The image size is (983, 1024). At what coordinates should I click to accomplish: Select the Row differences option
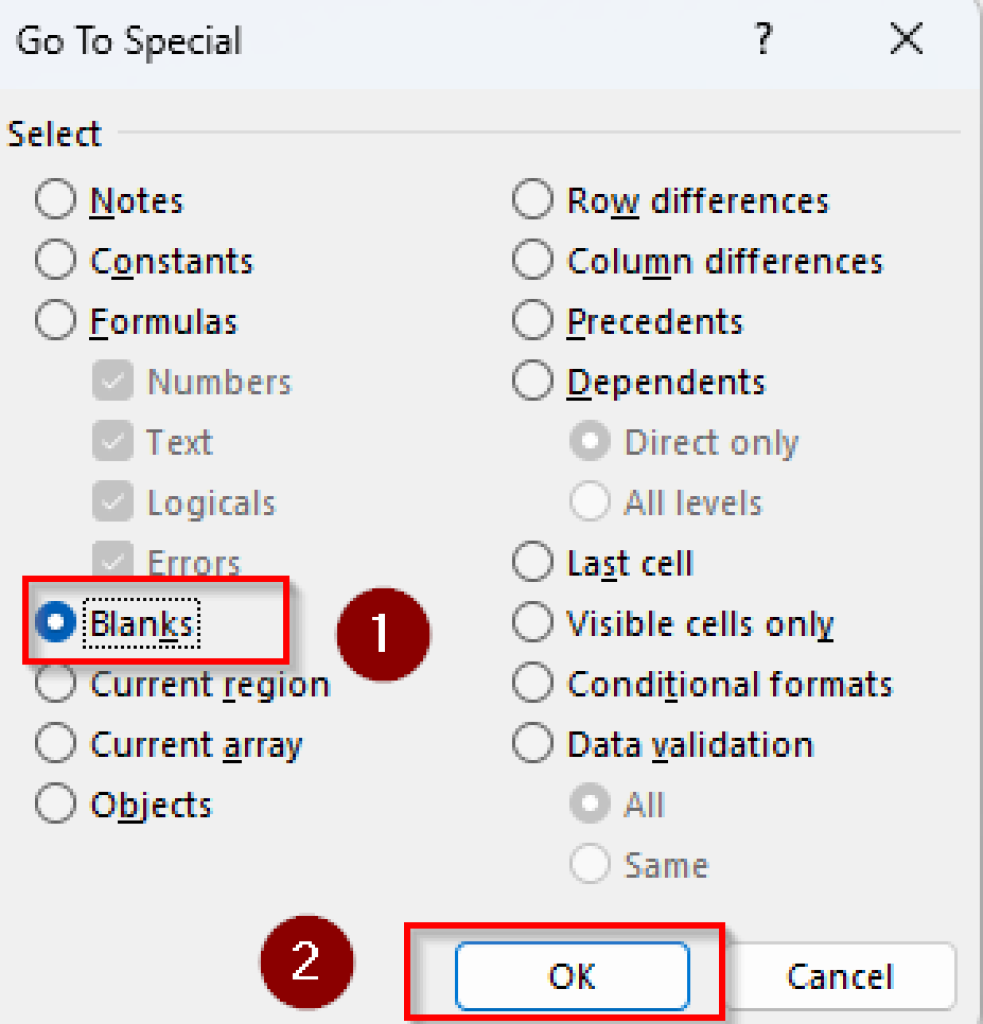click(x=532, y=200)
